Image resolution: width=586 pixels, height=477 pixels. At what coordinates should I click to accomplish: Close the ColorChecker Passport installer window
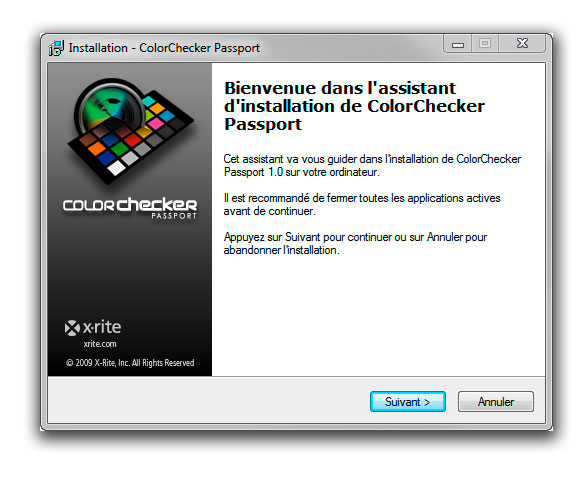pyautogui.click(x=522, y=43)
